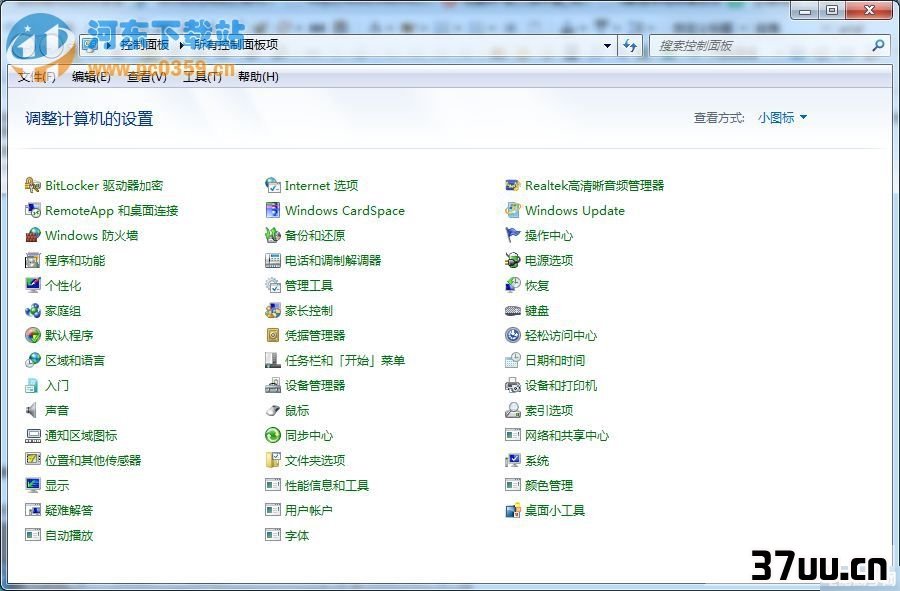Open the 用户帐户 link
This screenshot has width=900, height=591.
click(309, 511)
